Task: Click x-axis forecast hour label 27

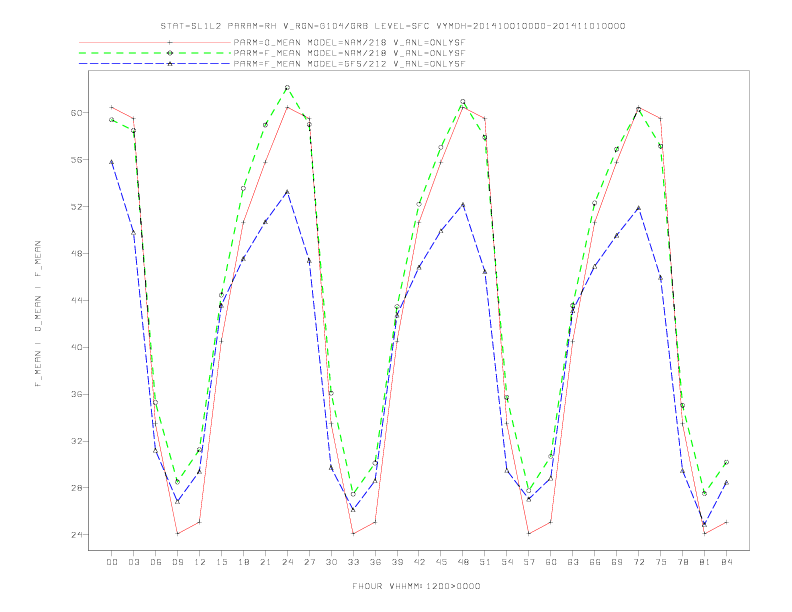Action: click(309, 562)
